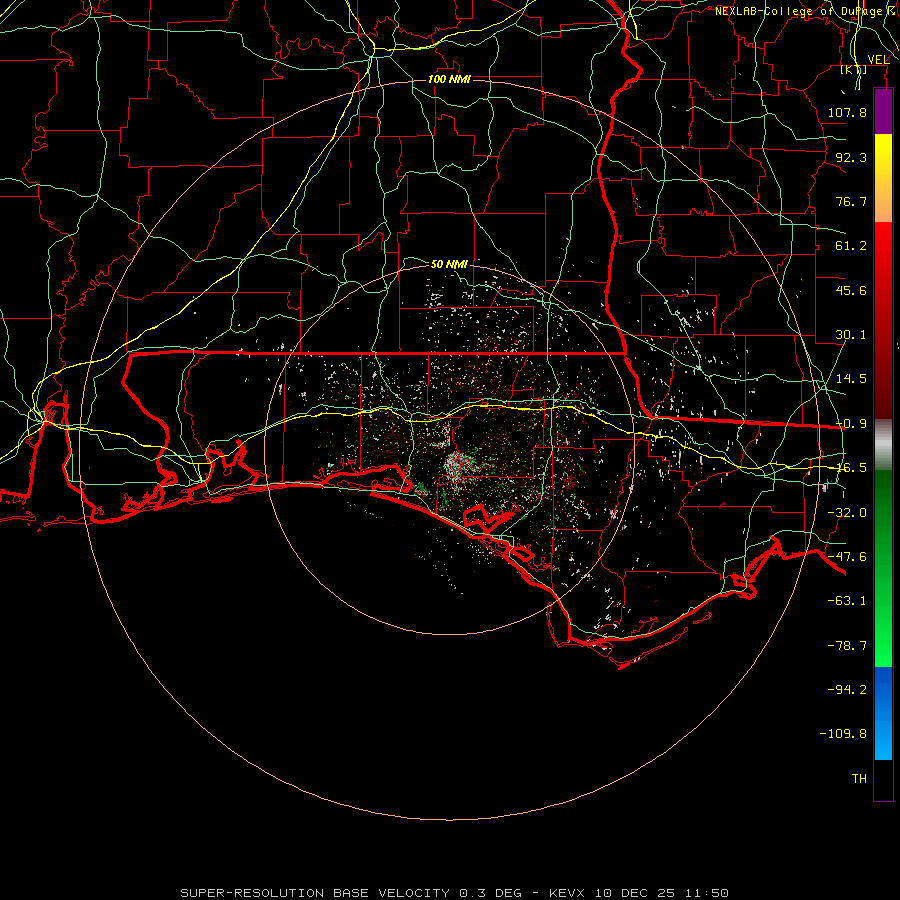Select the 14.5 velocity scale value
Screen dimensions: 900x900
pyautogui.click(x=851, y=379)
